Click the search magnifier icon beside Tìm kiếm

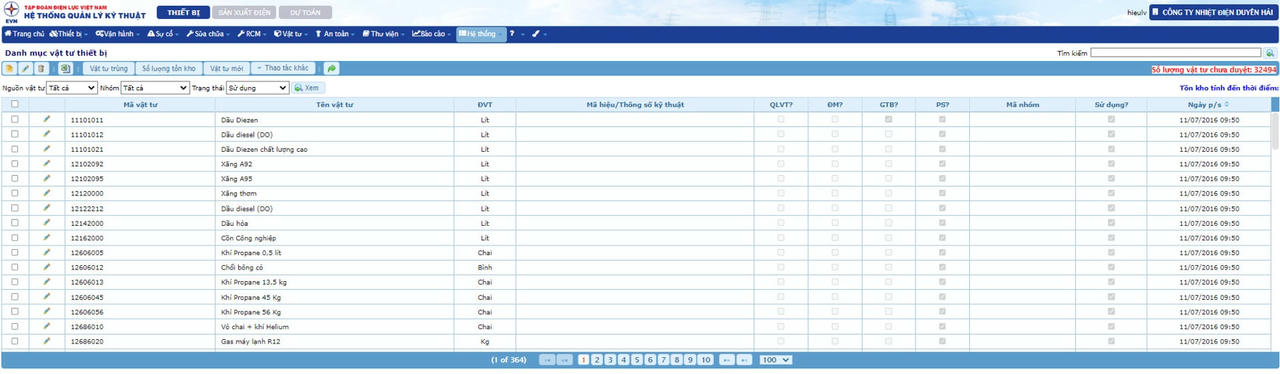coord(1271,53)
